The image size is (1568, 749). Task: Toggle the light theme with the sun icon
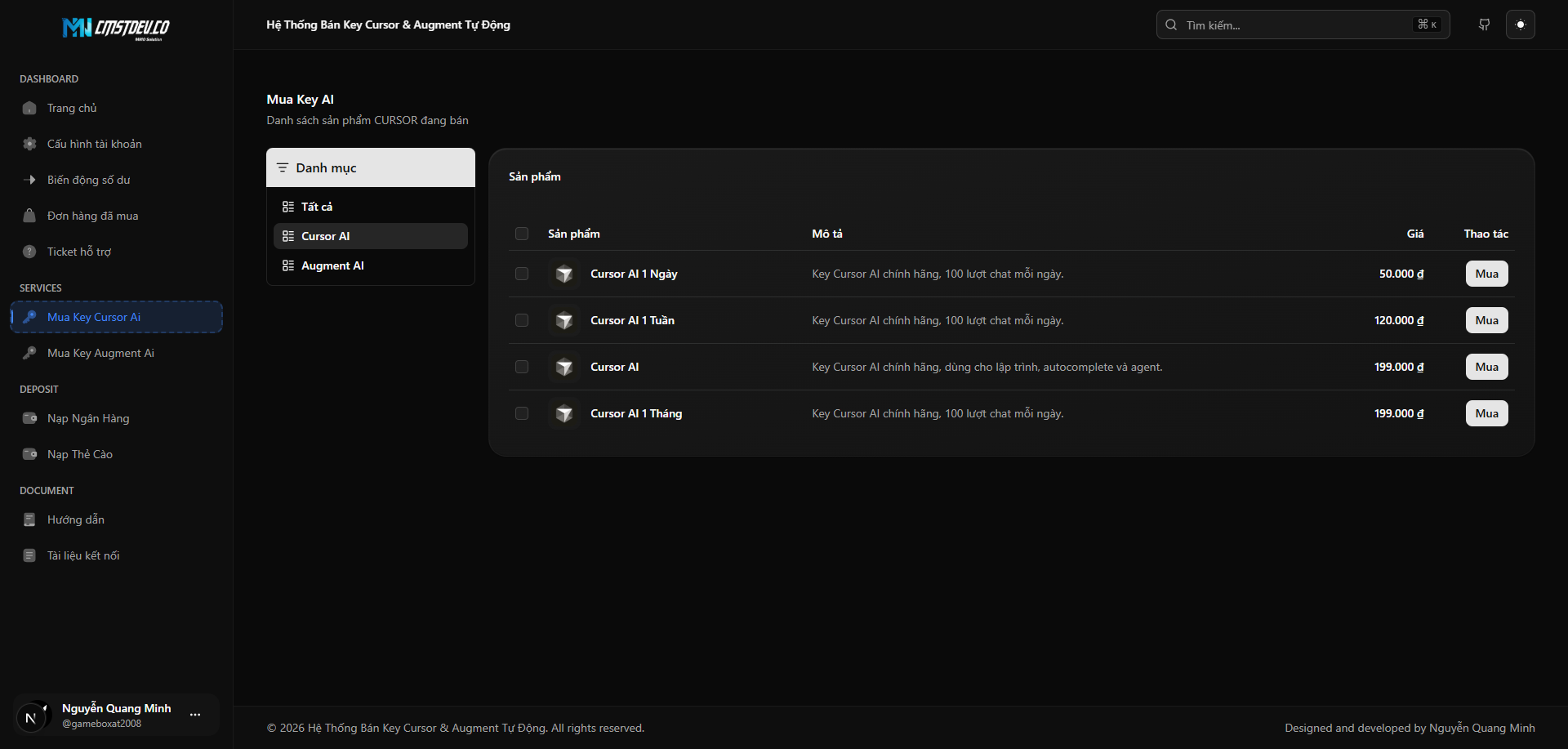[1521, 25]
